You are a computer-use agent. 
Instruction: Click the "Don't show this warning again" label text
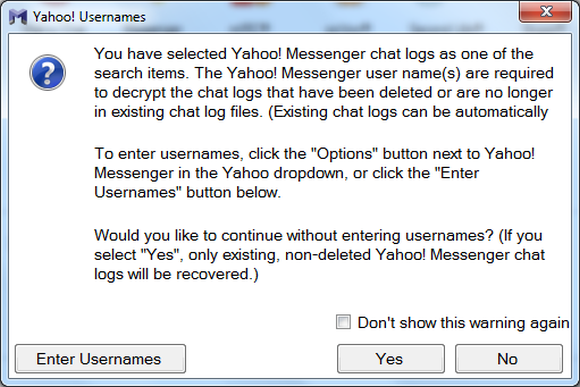point(463,323)
